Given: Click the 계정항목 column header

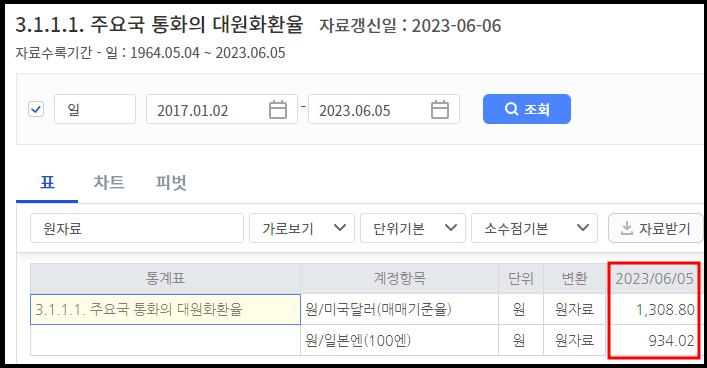Looking at the screenshot, I should click(399, 279).
